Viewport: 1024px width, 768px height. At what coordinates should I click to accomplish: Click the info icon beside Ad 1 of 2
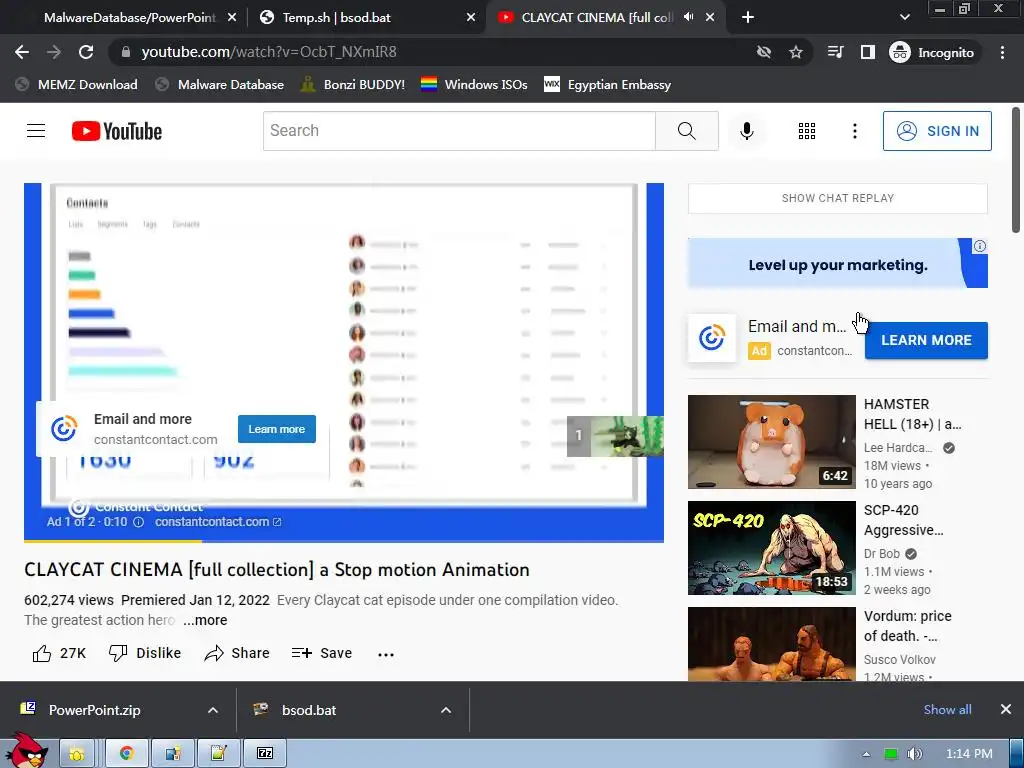click(x=138, y=522)
